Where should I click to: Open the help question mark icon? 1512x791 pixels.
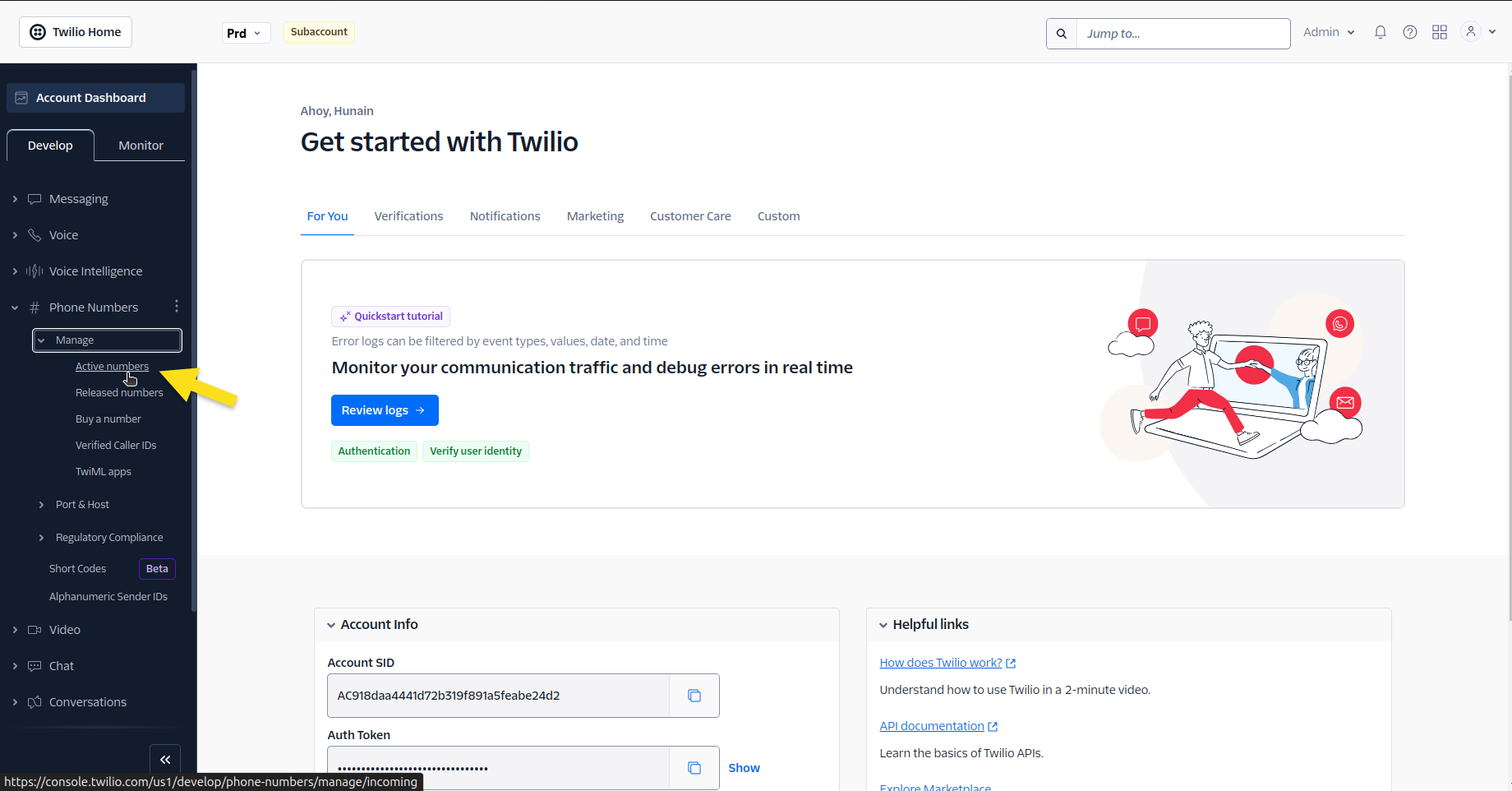(1410, 32)
